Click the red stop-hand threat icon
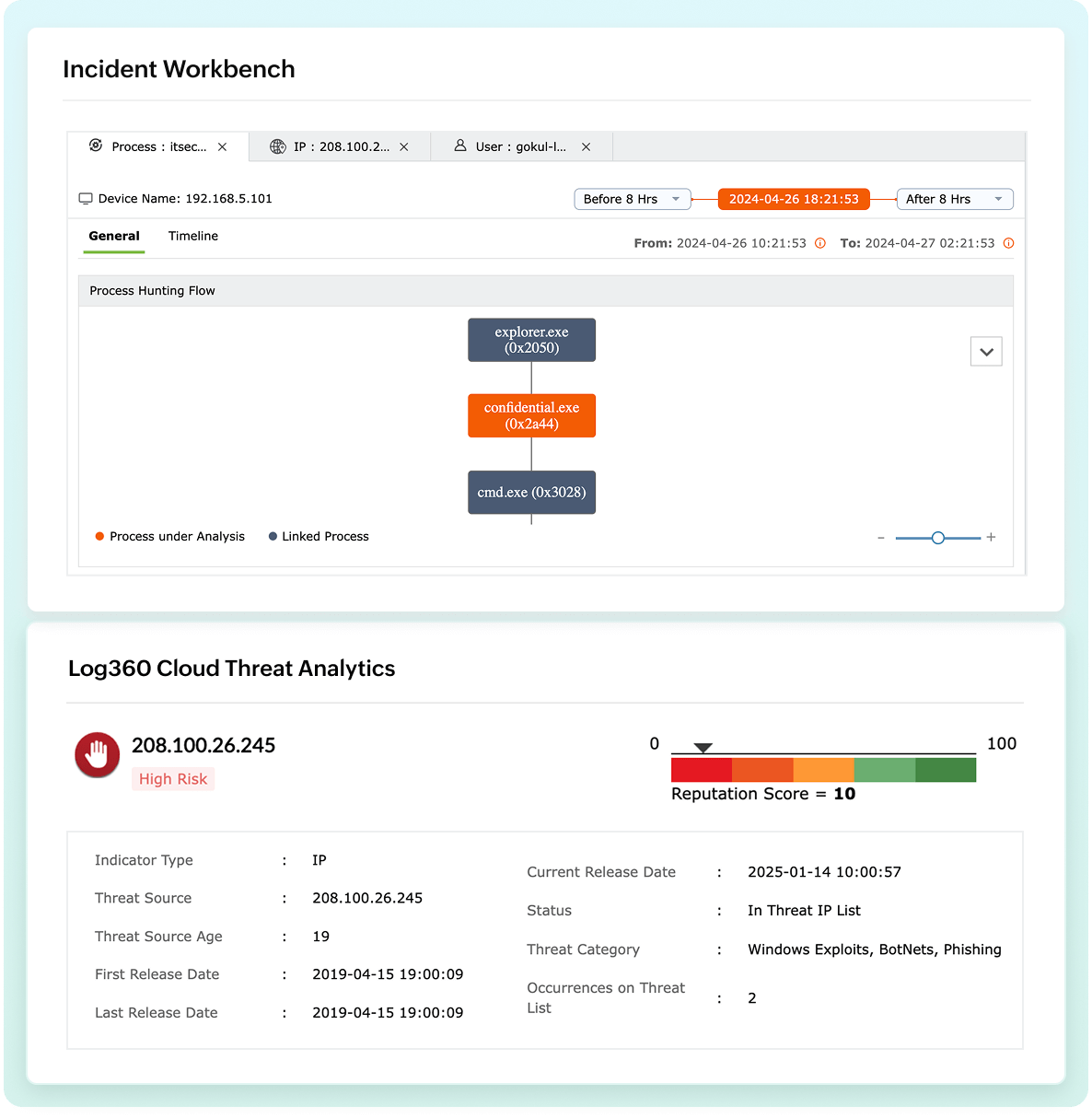Image resolution: width=1092 pixels, height=1118 pixels. pos(98,755)
